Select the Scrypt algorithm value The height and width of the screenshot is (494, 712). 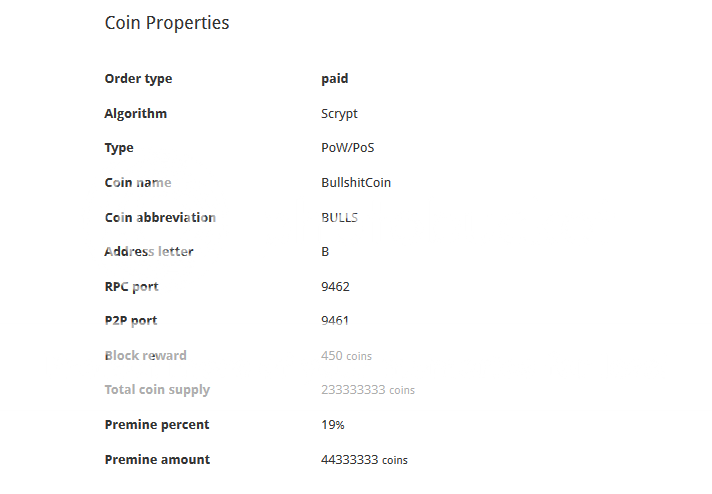pyautogui.click(x=339, y=114)
